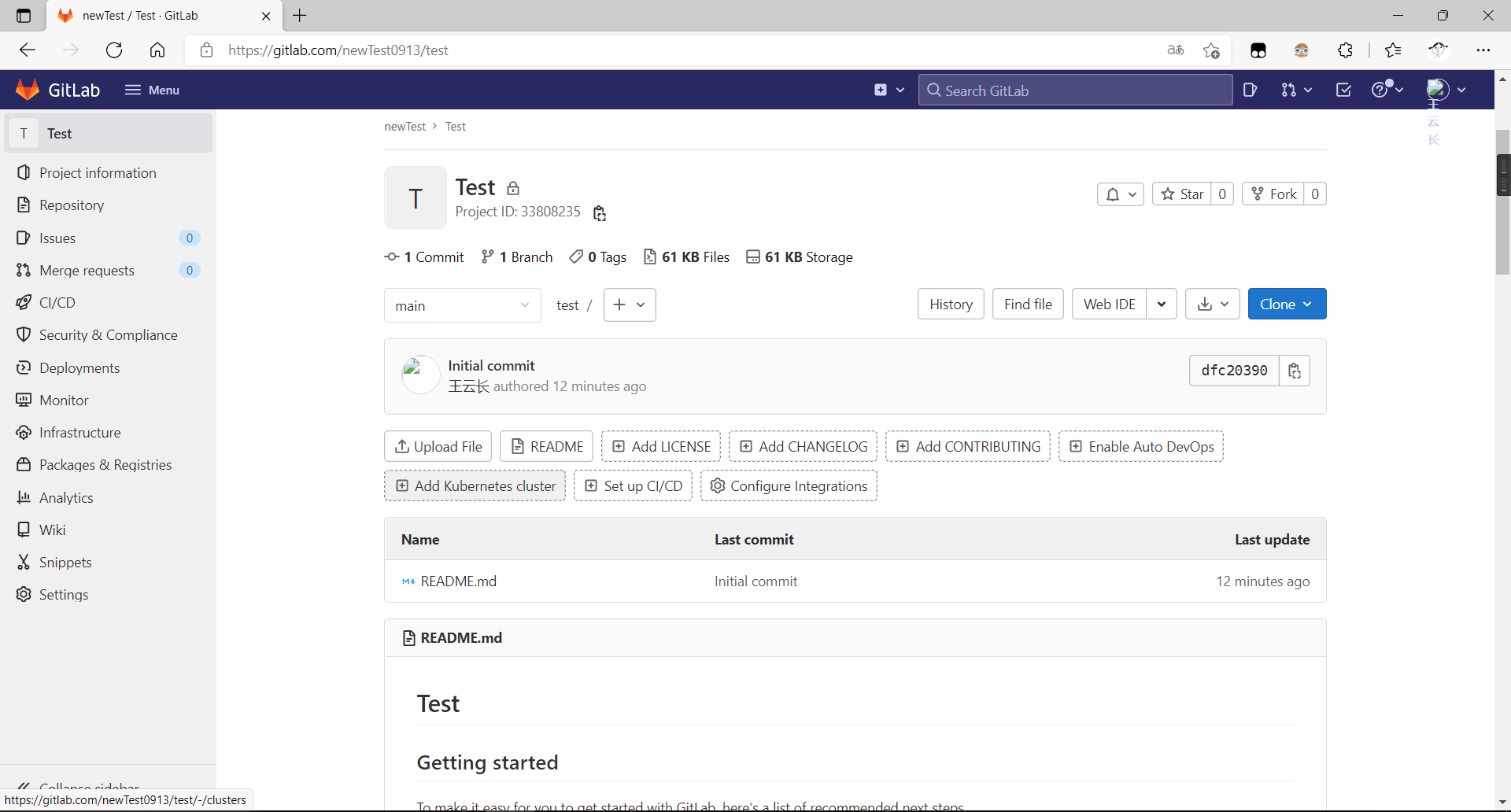
Task: Click the commit author avatar
Action: [x=421, y=375]
